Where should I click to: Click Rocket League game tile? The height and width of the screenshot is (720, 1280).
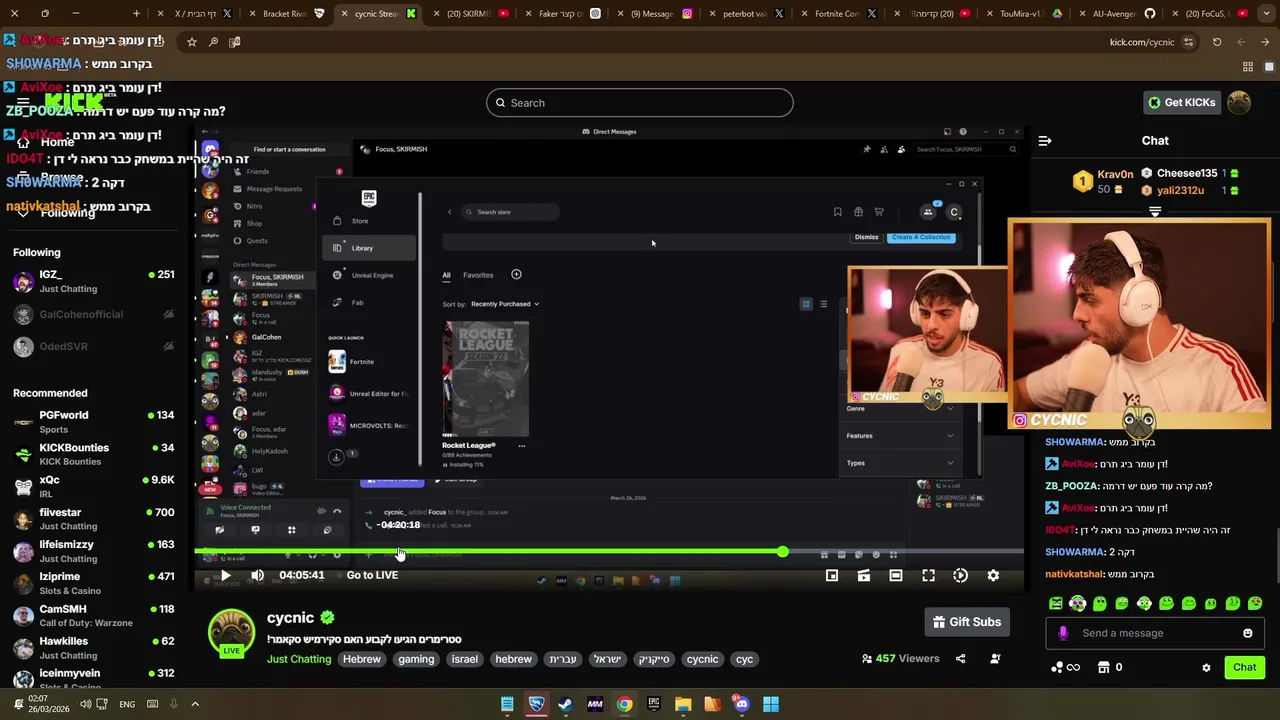(486, 379)
